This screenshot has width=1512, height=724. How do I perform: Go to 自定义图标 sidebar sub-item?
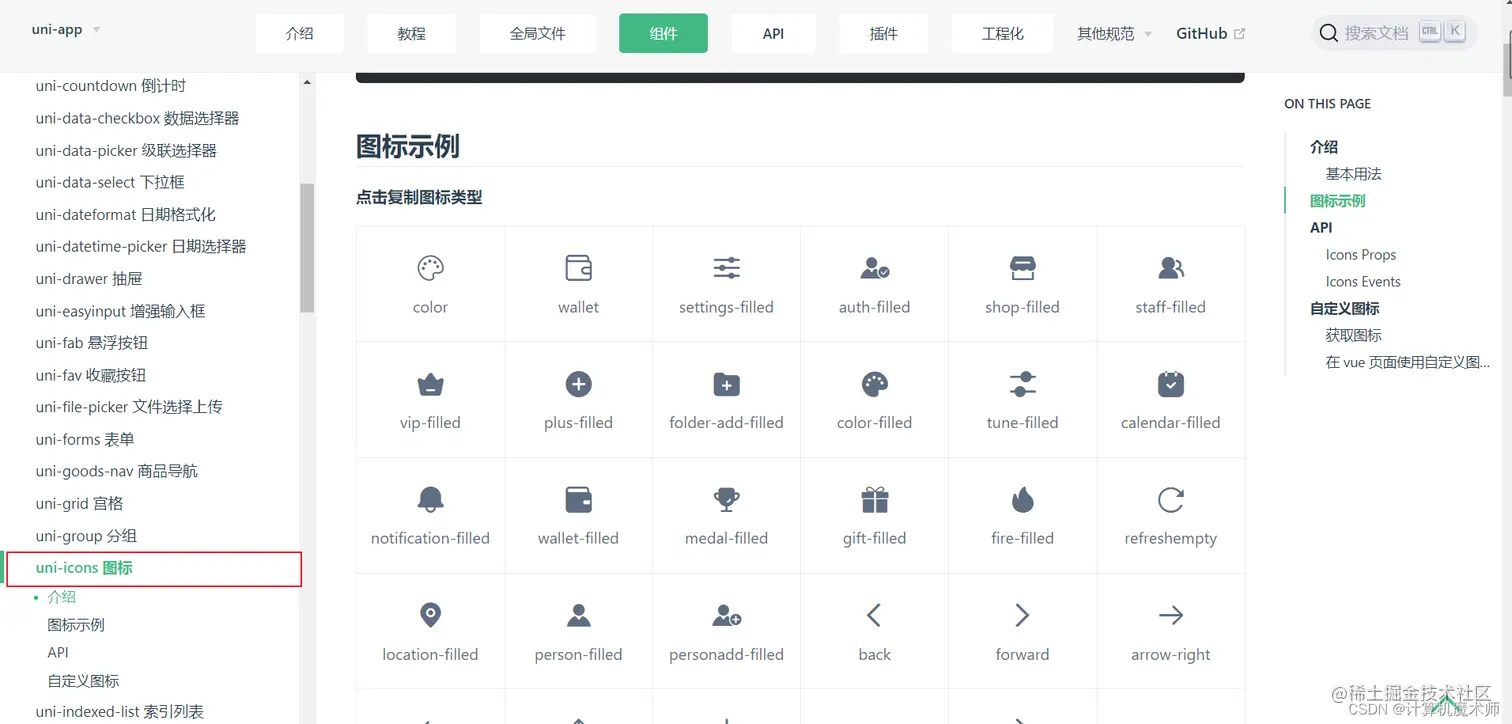pos(83,681)
